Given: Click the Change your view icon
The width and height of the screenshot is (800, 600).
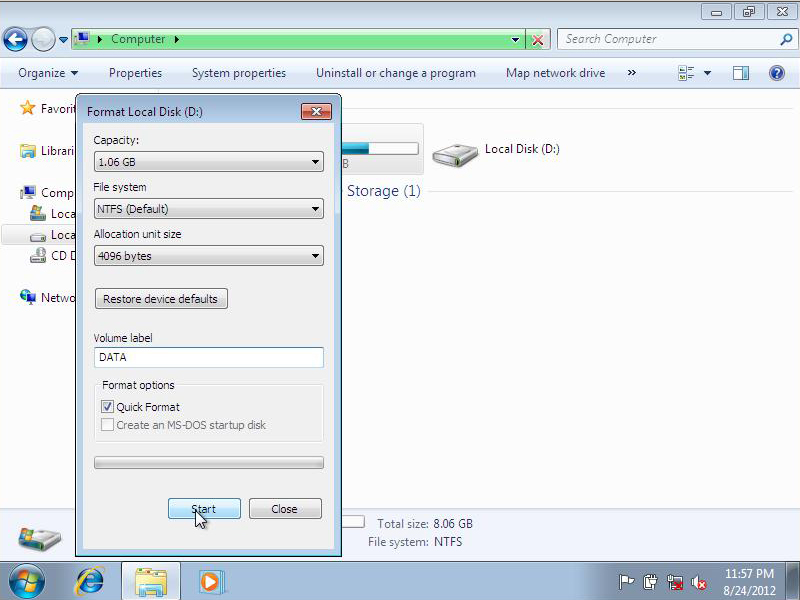Looking at the screenshot, I should click(x=686, y=73).
